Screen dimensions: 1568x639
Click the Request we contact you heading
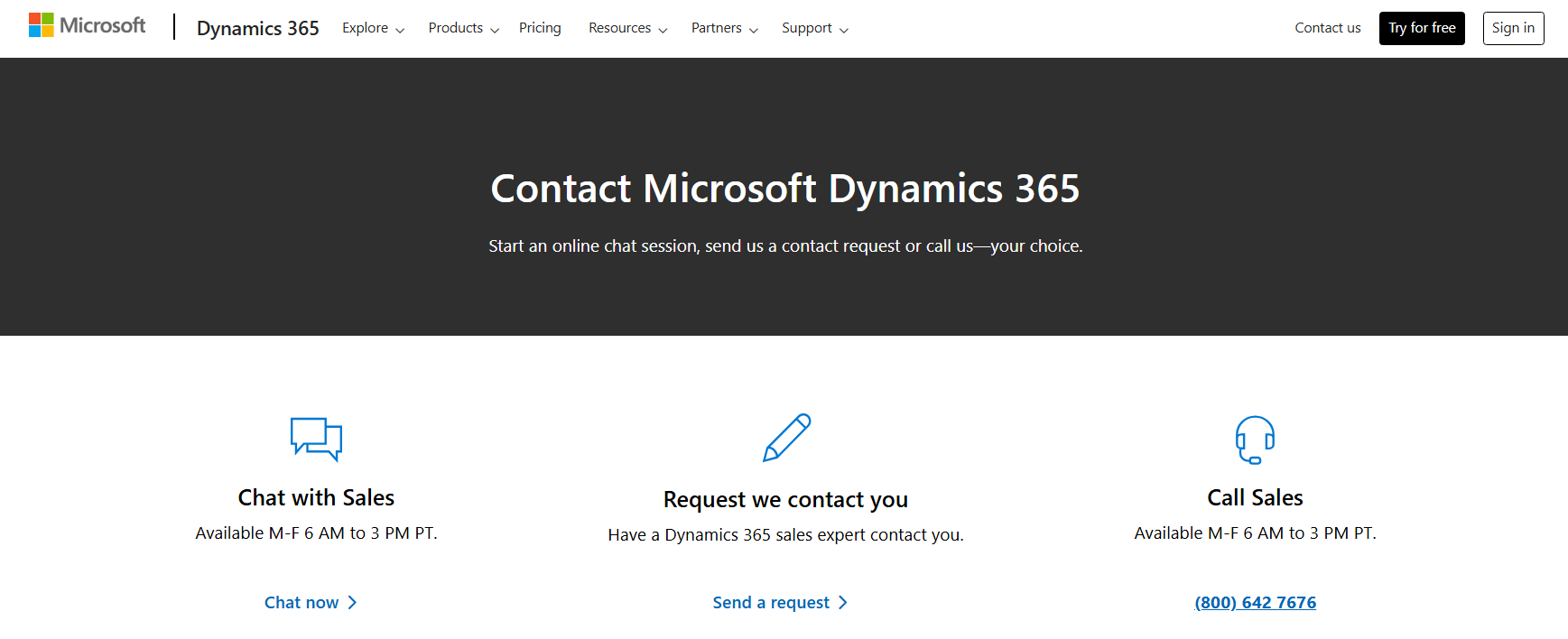coord(785,499)
